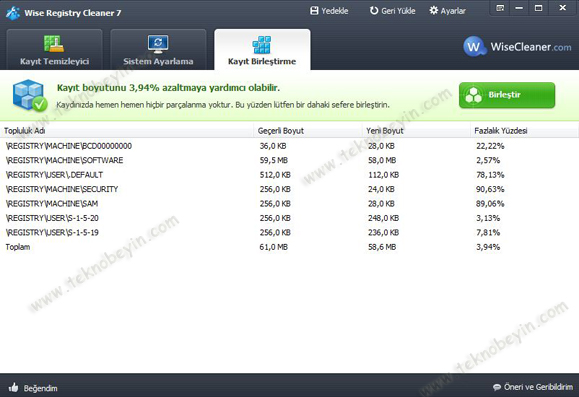Click the 61,0 MB total size value
The width and height of the screenshot is (579, 397).
(274, 247)
